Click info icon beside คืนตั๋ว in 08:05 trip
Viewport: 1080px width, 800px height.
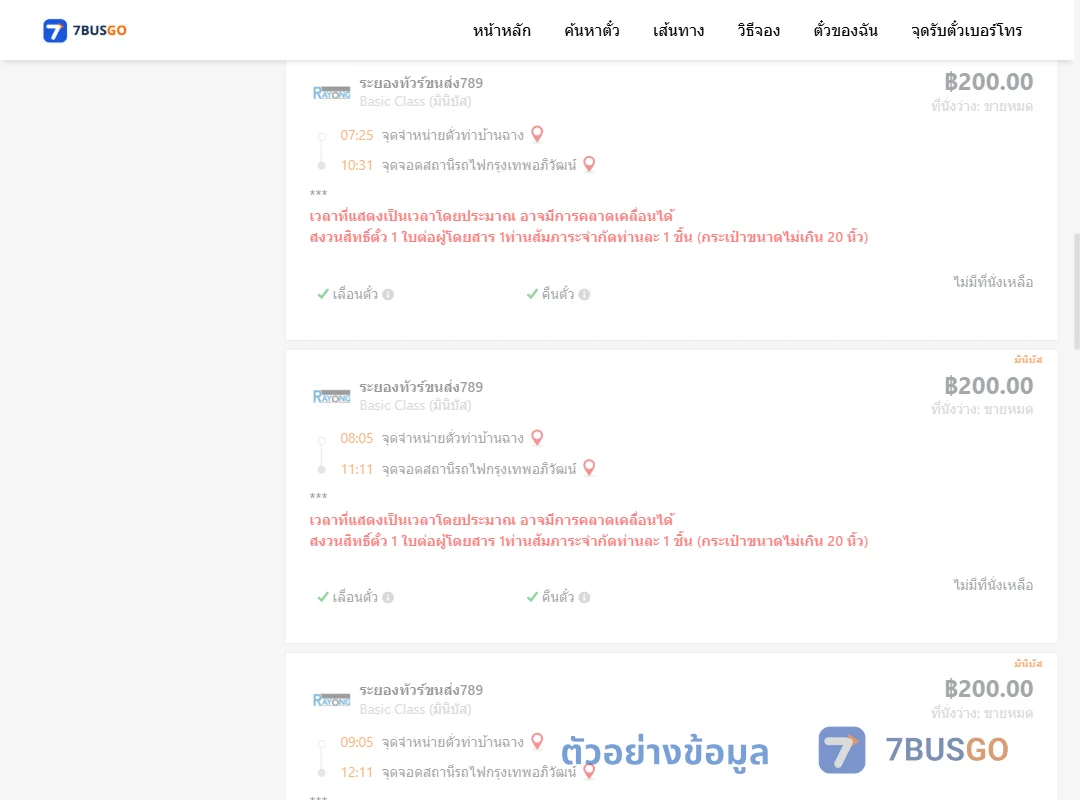click(x=584, y=597)
